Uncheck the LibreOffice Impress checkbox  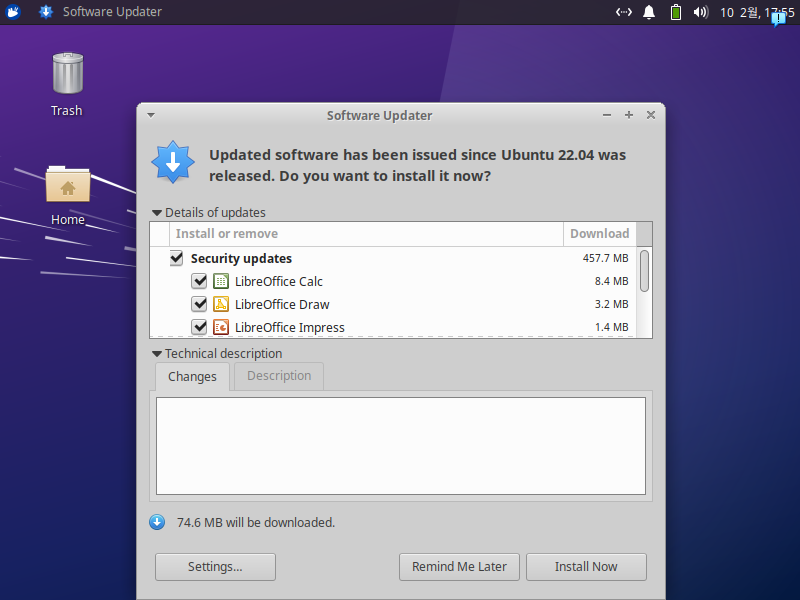199,327
